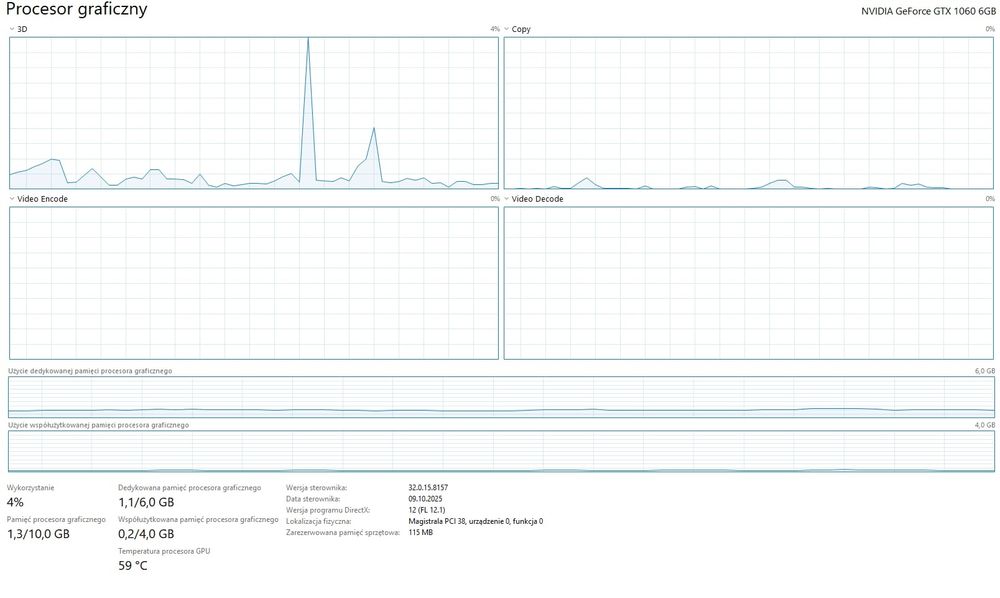This screenshot has width=1000, height=598.
Task: Select the '1,1/6,0 GB' dedicated memory value
Action: point(146,502)
